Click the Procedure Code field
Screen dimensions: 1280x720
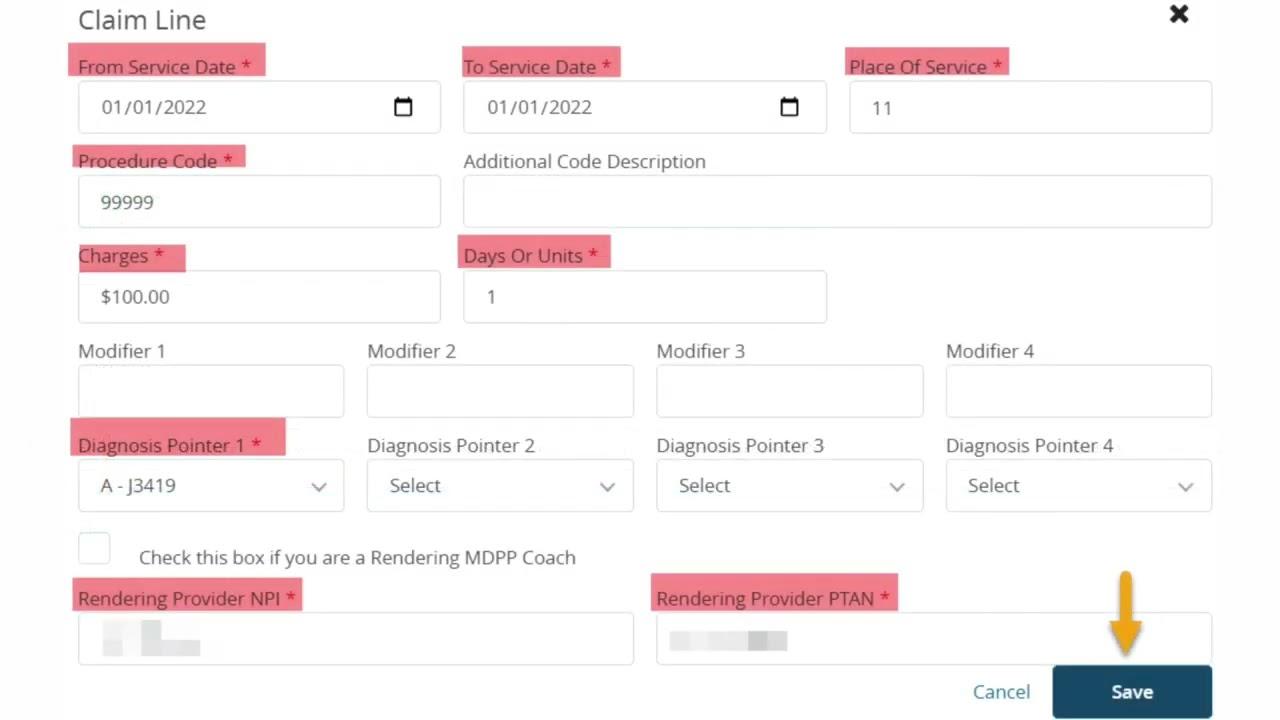click(x=259, y=202)
